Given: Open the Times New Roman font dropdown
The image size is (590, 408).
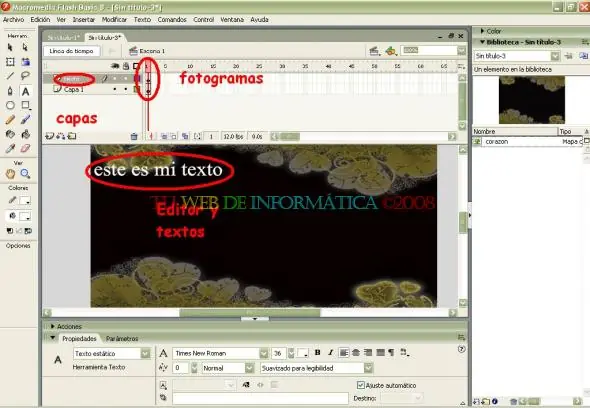Looking at the screenshot, I should point(264,353).
